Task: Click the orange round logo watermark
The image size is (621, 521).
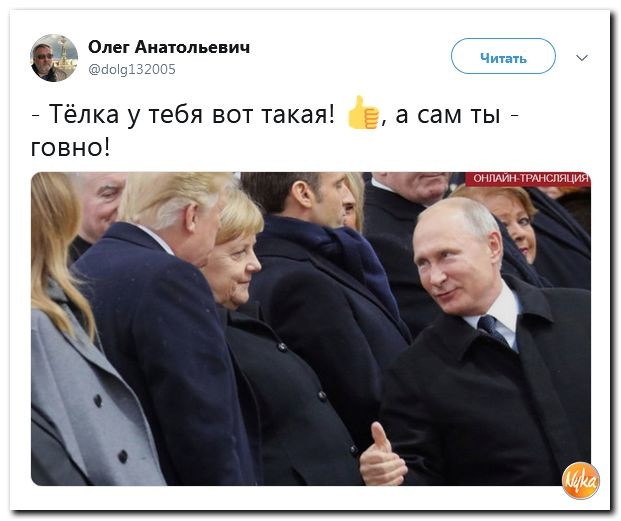Action: point(581,480)
